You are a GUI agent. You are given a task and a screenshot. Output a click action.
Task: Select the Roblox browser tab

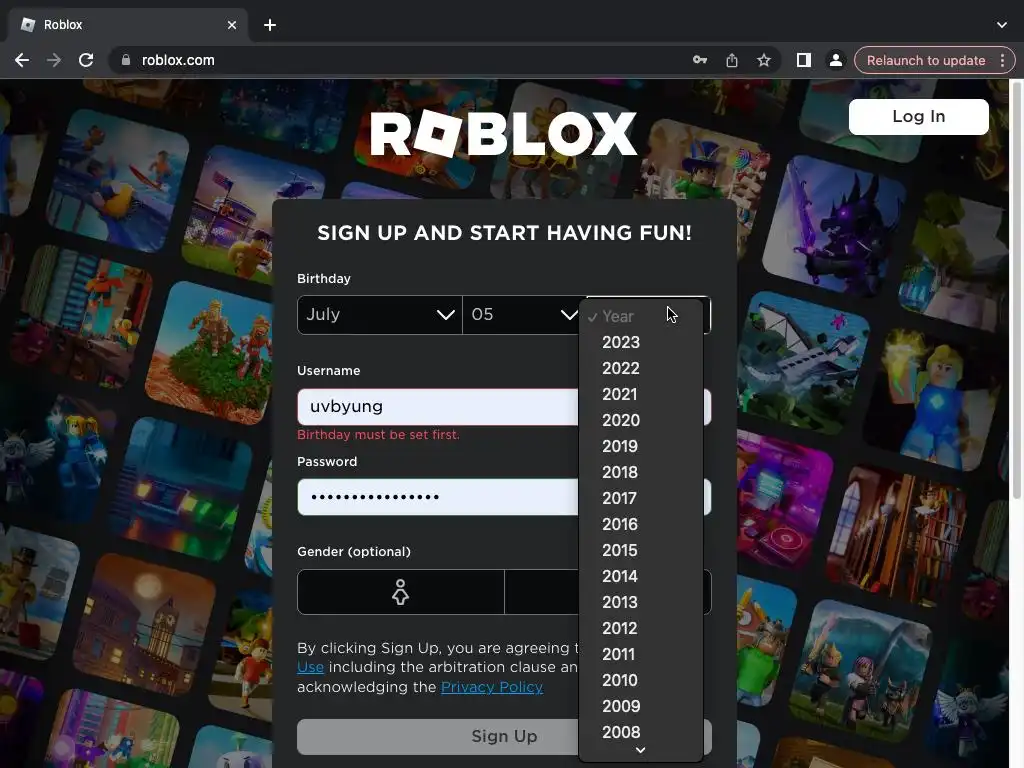[128, 25]
